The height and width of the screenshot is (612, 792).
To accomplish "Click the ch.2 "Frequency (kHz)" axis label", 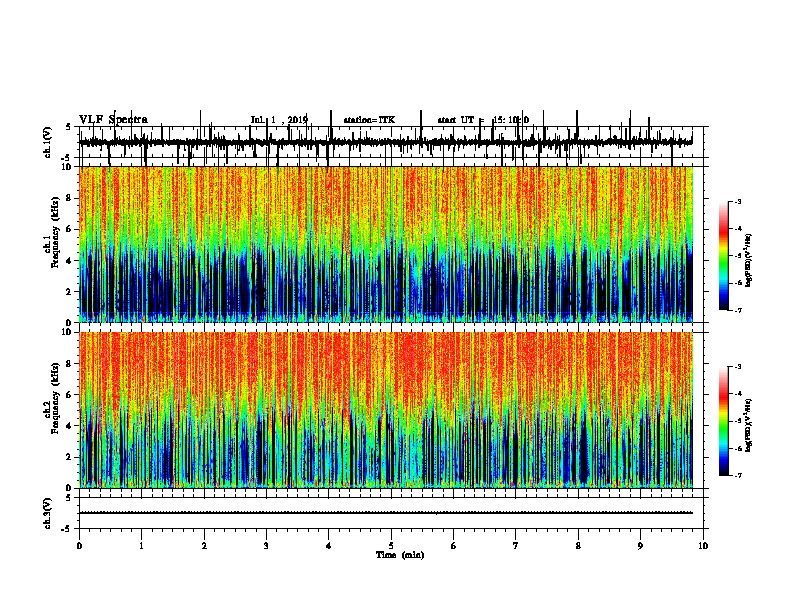I will click(55, 398).
